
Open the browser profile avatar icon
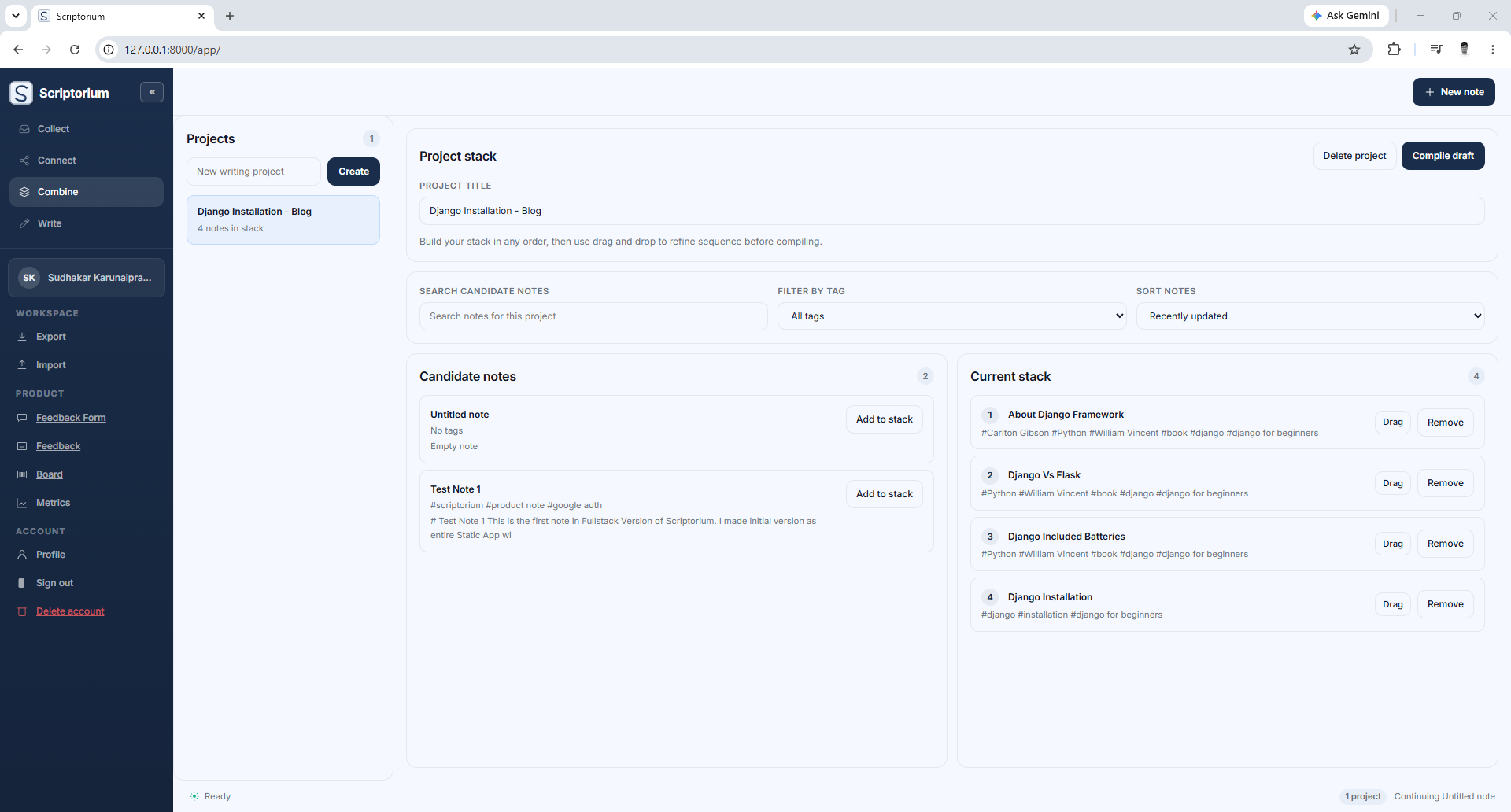1465,50
